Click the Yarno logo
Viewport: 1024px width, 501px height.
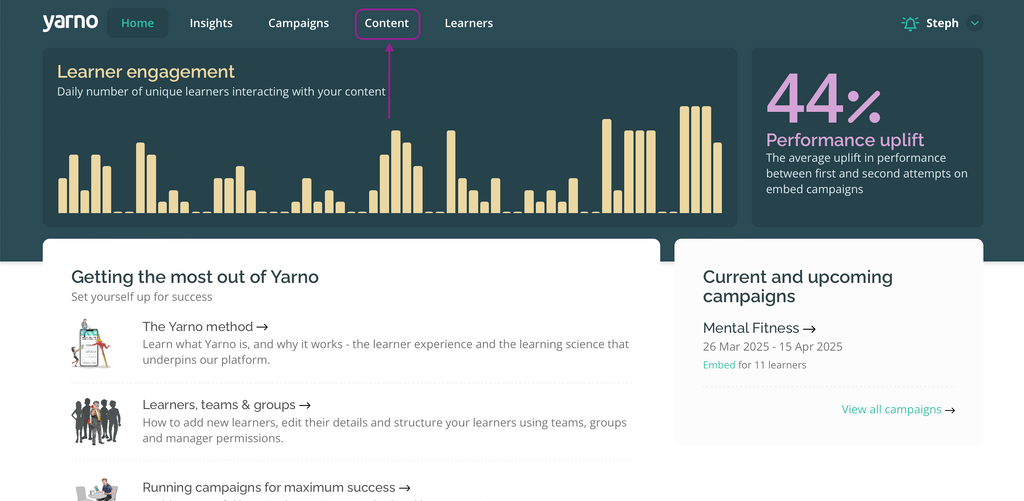pyautogui.click(x=70, y=22)
